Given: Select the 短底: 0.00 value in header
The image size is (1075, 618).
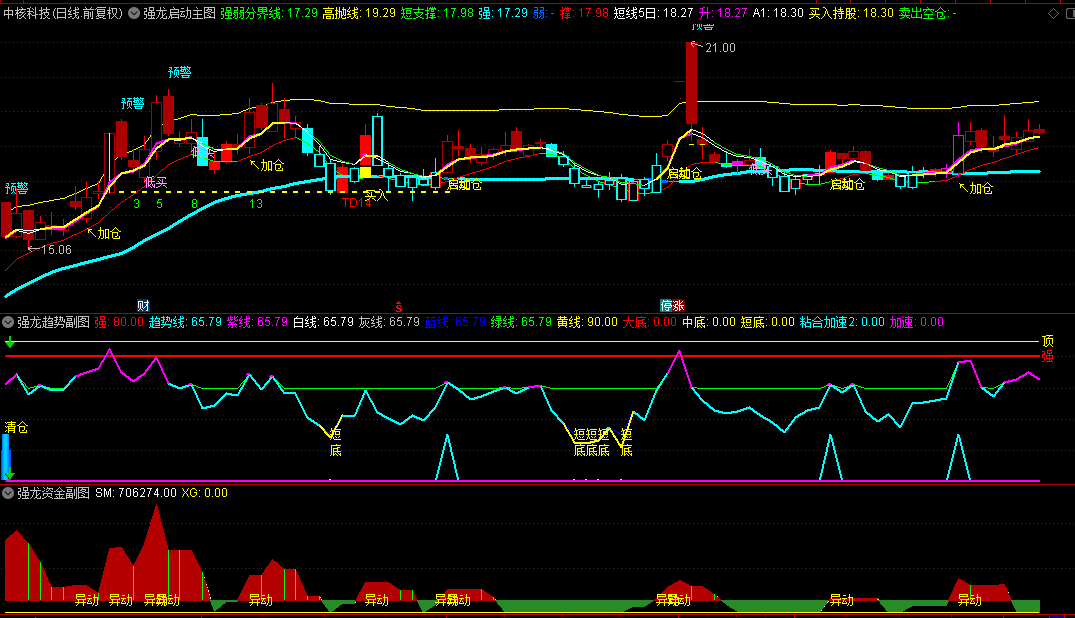Looking at the screenshot, I should pyautogui.click(x=767, y=322).
